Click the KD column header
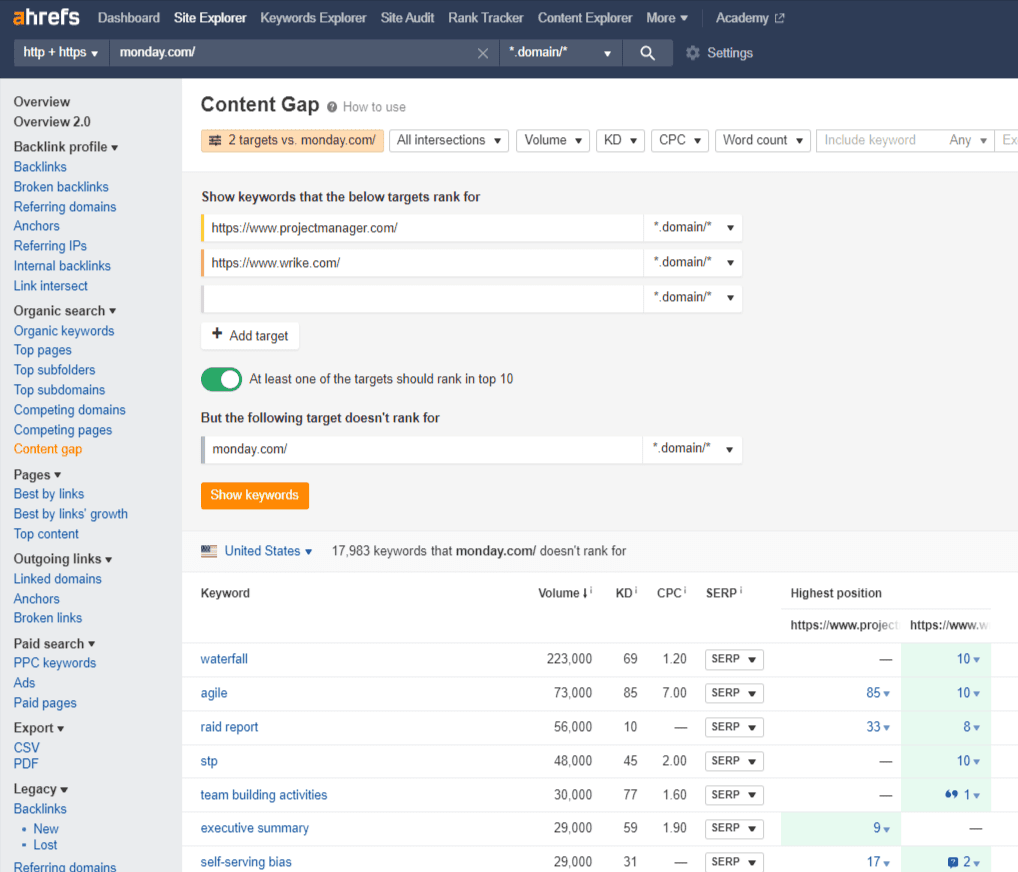The image size is (1018, 872). click(626, 593)
